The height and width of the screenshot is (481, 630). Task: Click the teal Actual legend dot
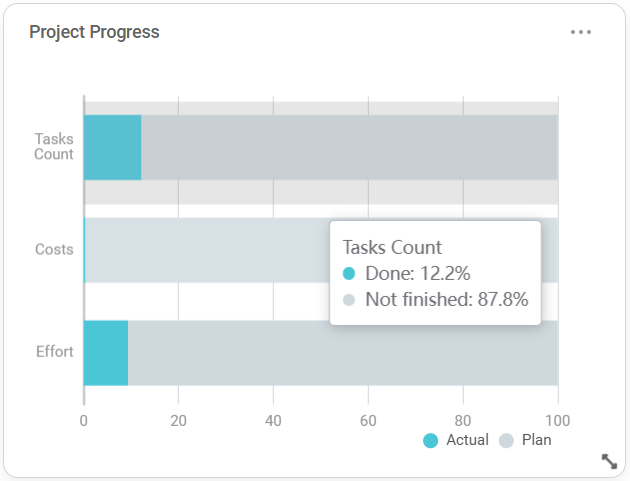431,440
